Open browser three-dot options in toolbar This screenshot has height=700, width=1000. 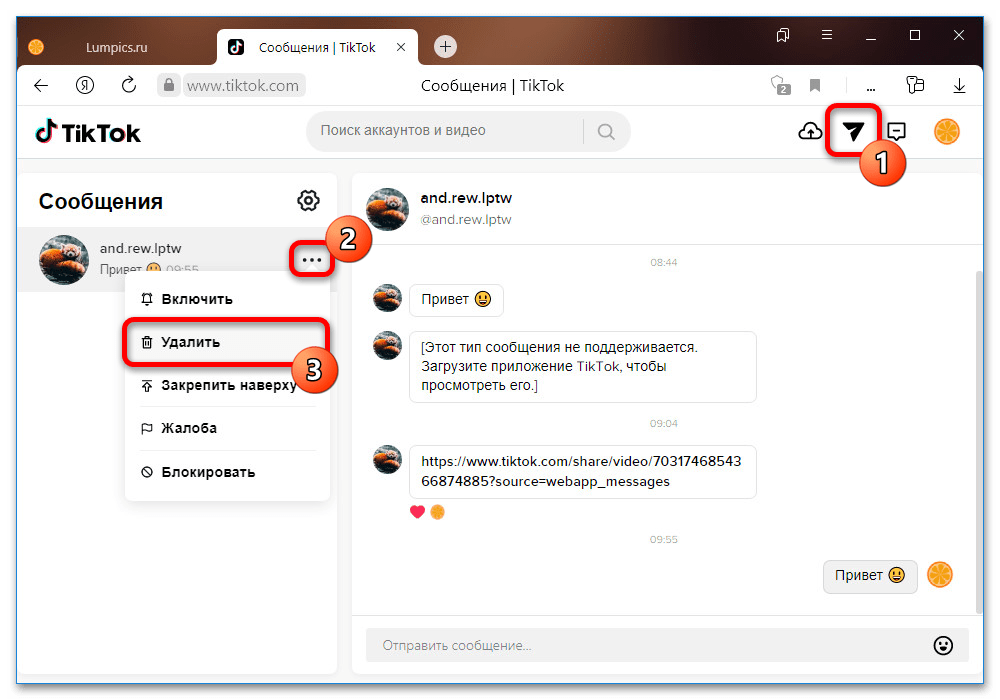tap(871, 89)
